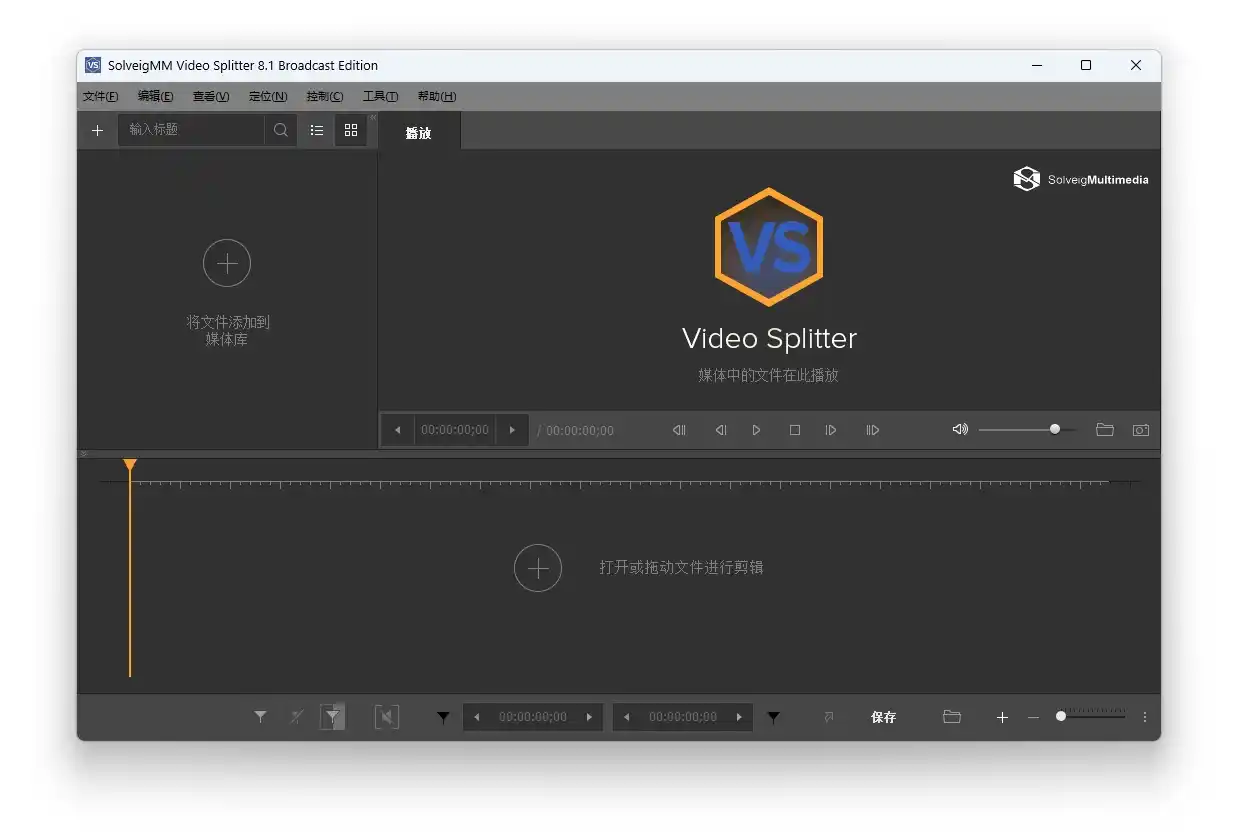Jump to previous keyframe in player

pos(679,430)
